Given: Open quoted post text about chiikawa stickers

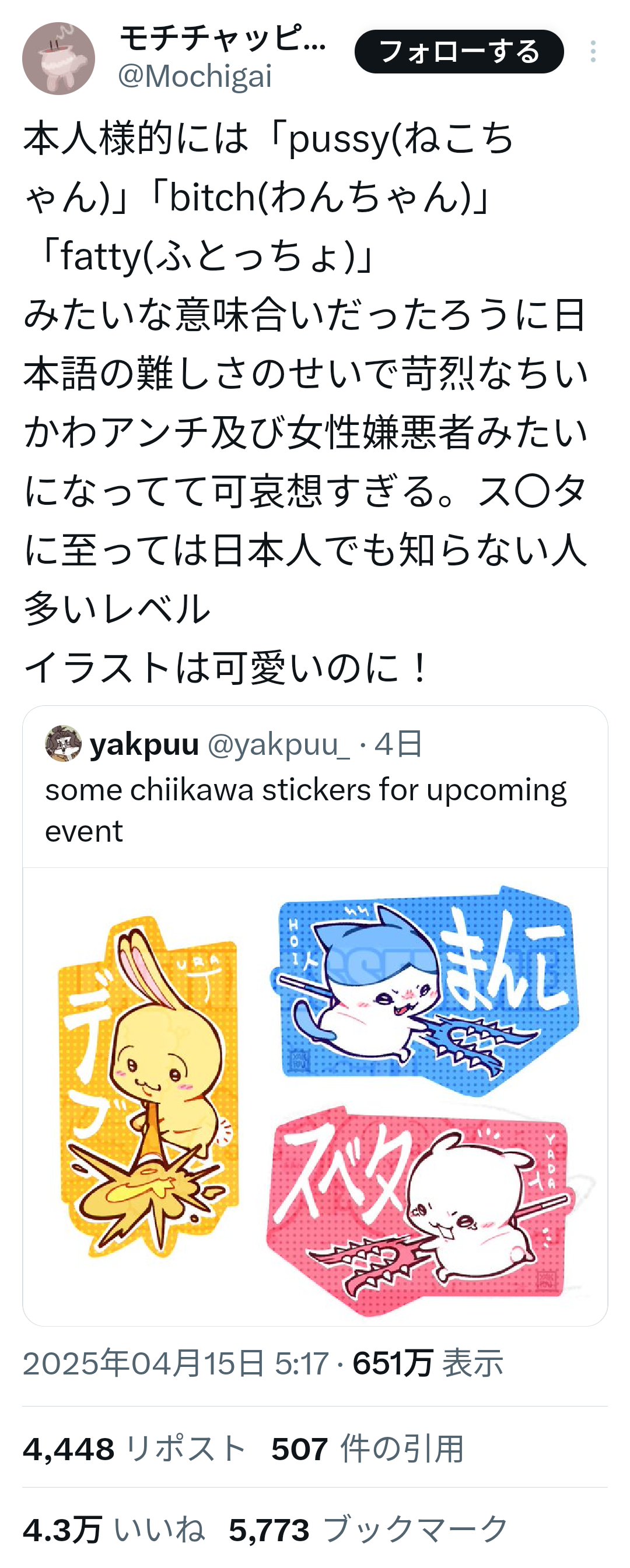Looking at the screenshot, I should pyautogui.click(x=306, y=810).
